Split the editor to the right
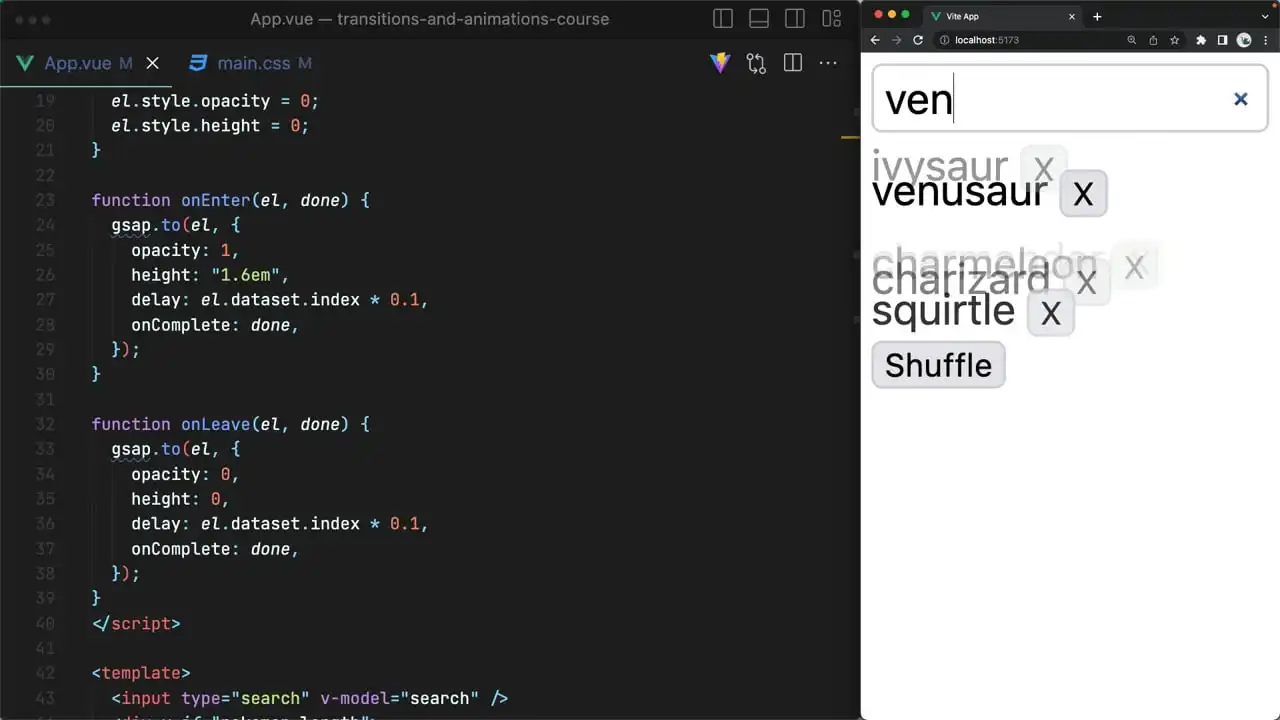1280x720 pixels. point(793,63)
